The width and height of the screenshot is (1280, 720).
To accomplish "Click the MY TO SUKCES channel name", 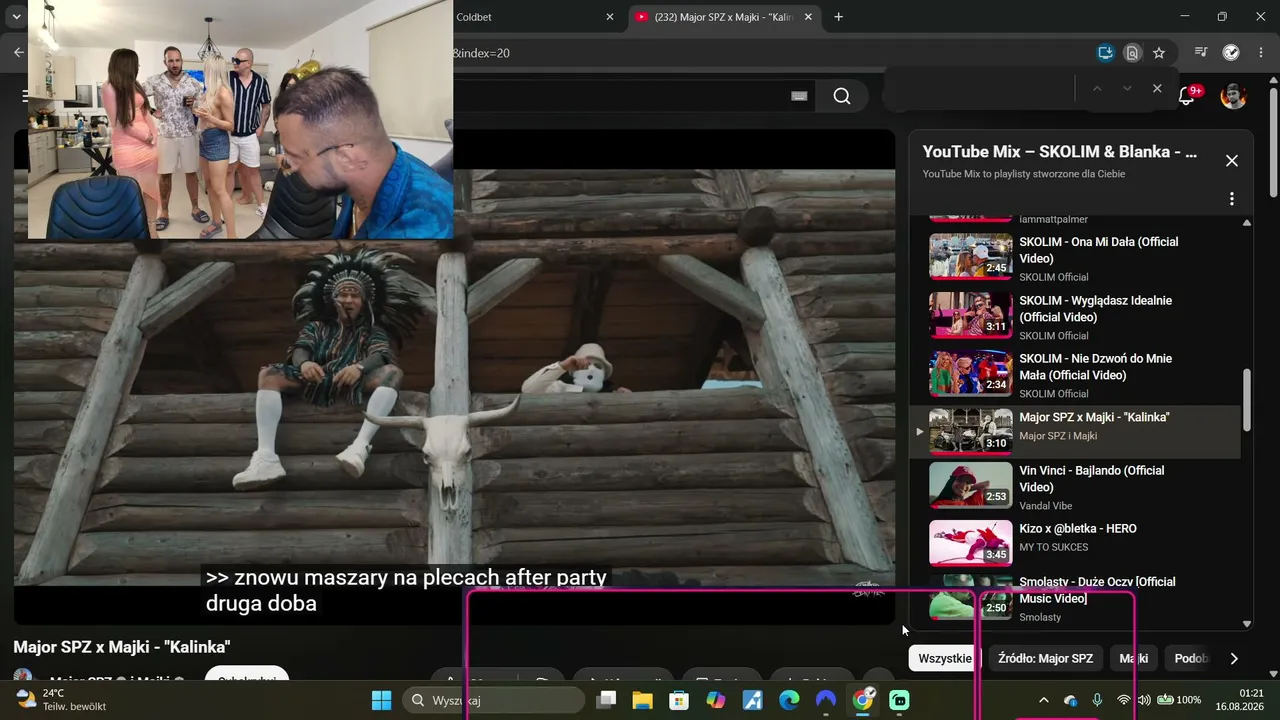I will click(1054, 547).
